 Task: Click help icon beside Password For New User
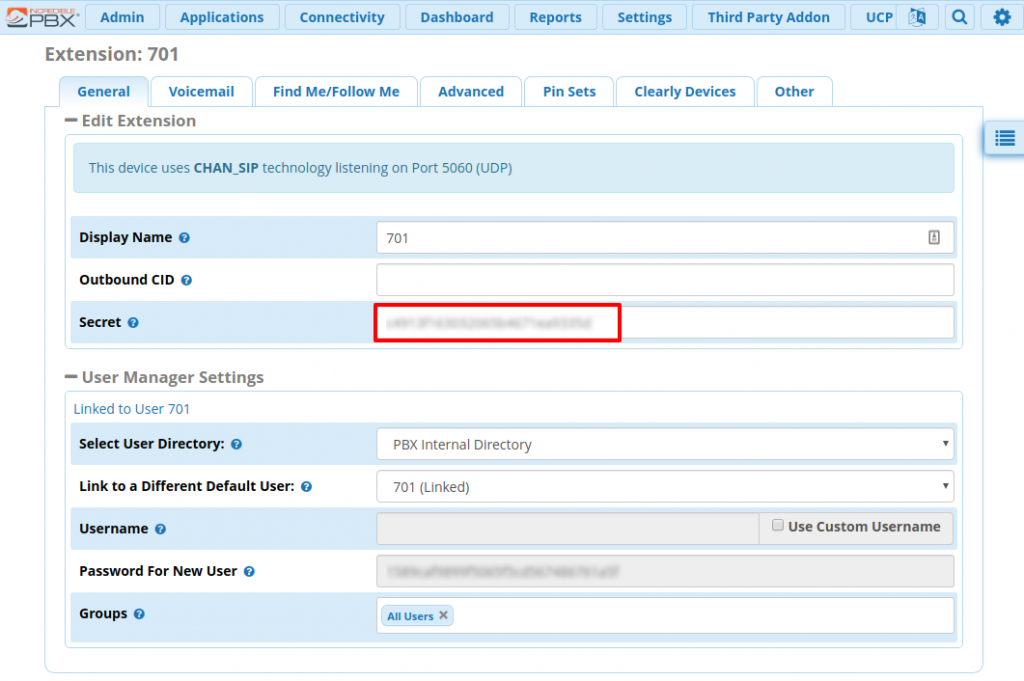pos(249,571)
